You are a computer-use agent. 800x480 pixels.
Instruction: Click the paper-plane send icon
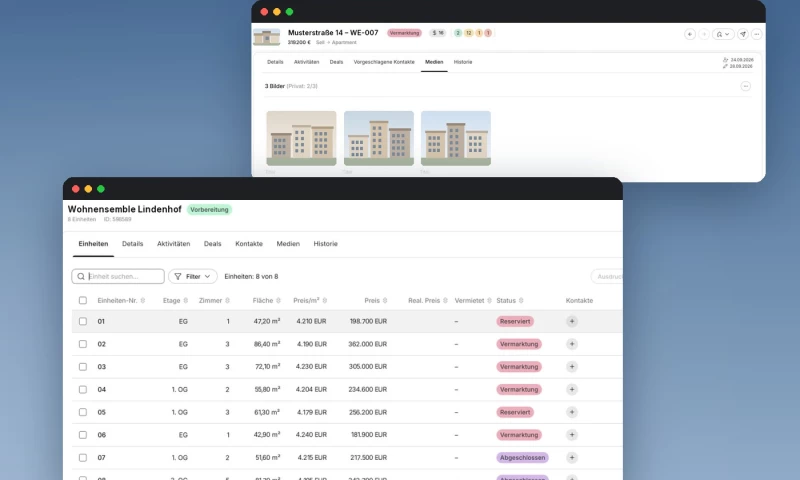[743, 34]
